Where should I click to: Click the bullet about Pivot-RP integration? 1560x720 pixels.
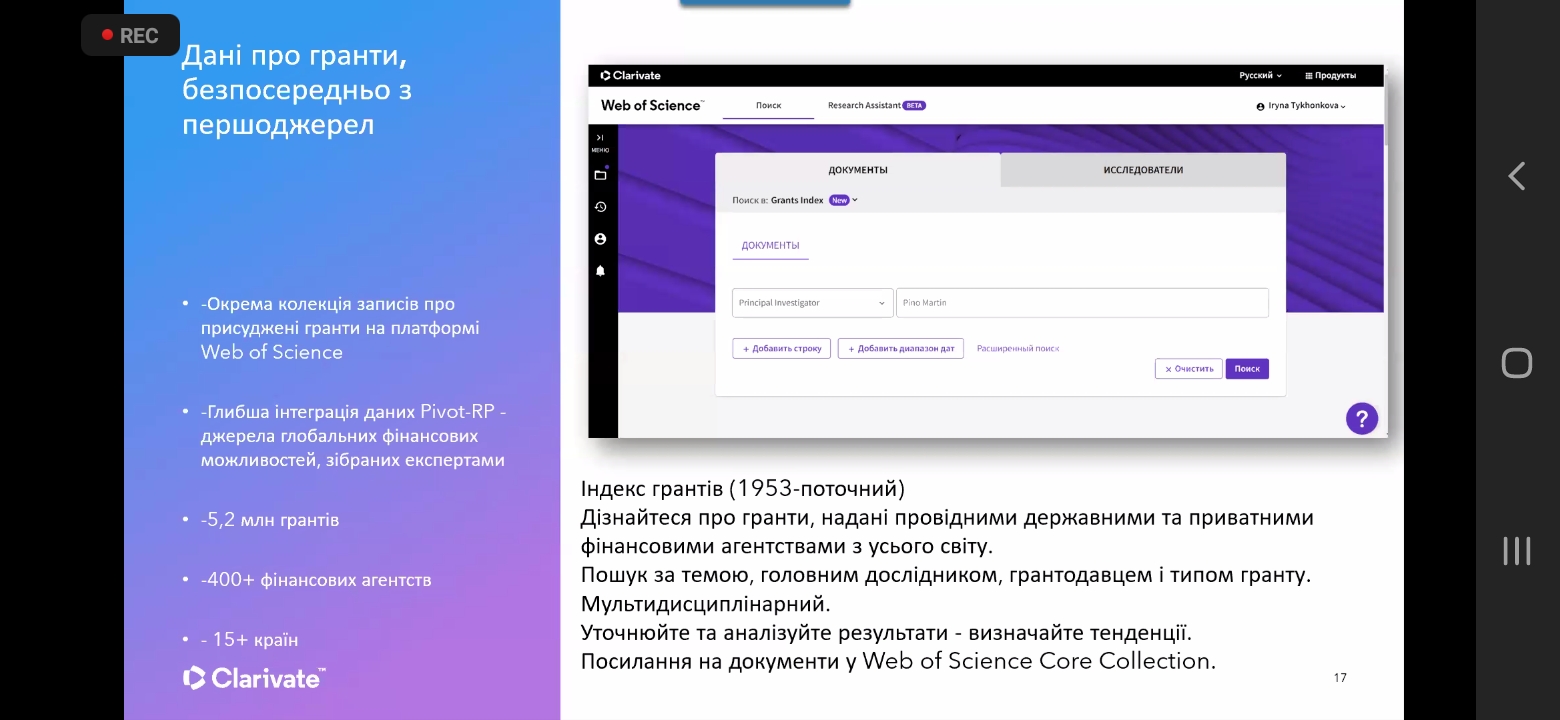pyautogui.click(x=353, y=436)
